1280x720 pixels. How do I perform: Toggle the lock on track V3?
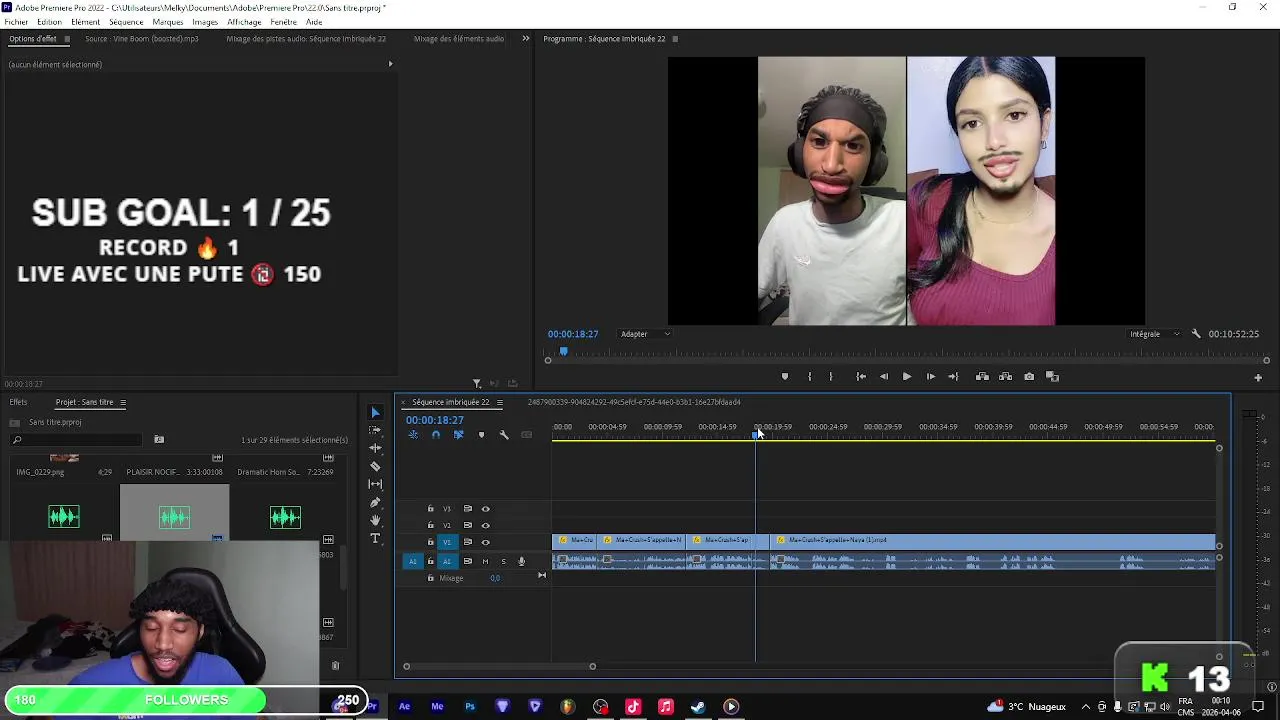pyautogui.click(x=431, y=509)
